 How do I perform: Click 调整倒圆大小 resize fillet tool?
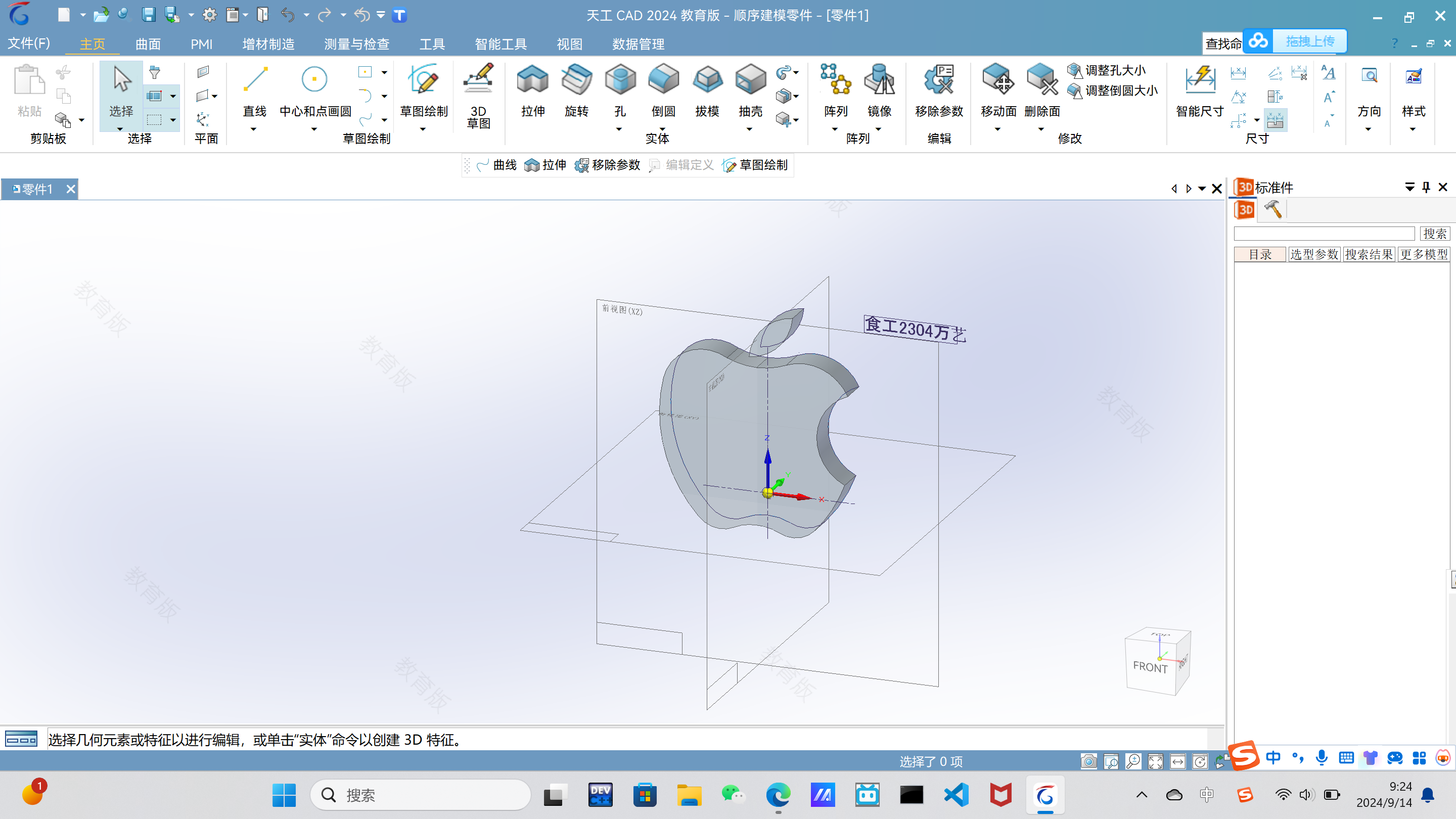pos(1112,90)
